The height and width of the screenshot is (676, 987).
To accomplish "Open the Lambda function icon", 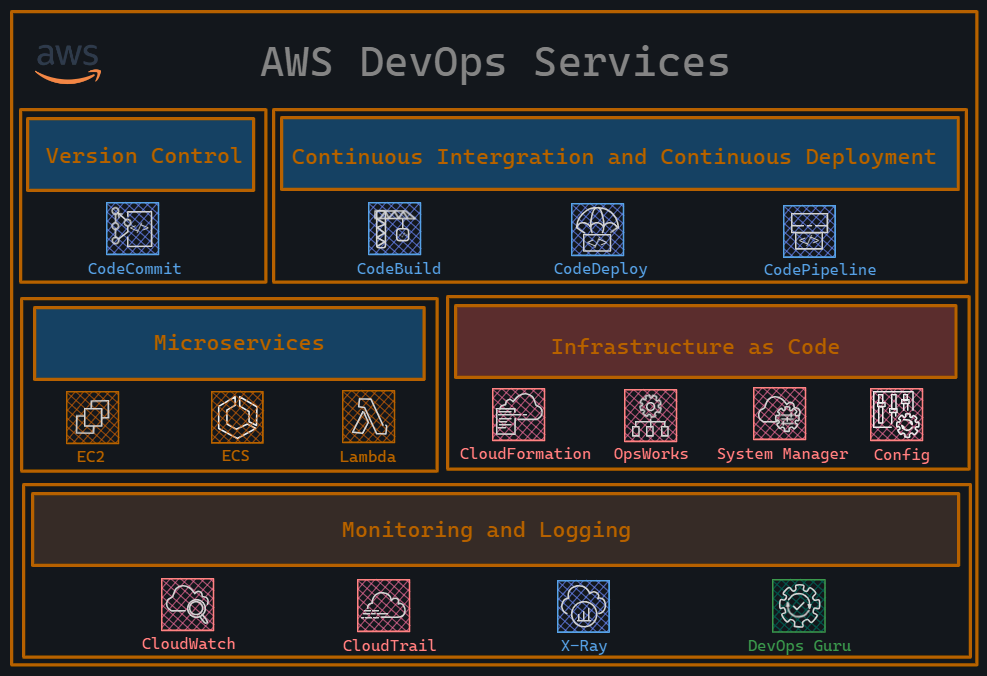I will pos(367,417).
